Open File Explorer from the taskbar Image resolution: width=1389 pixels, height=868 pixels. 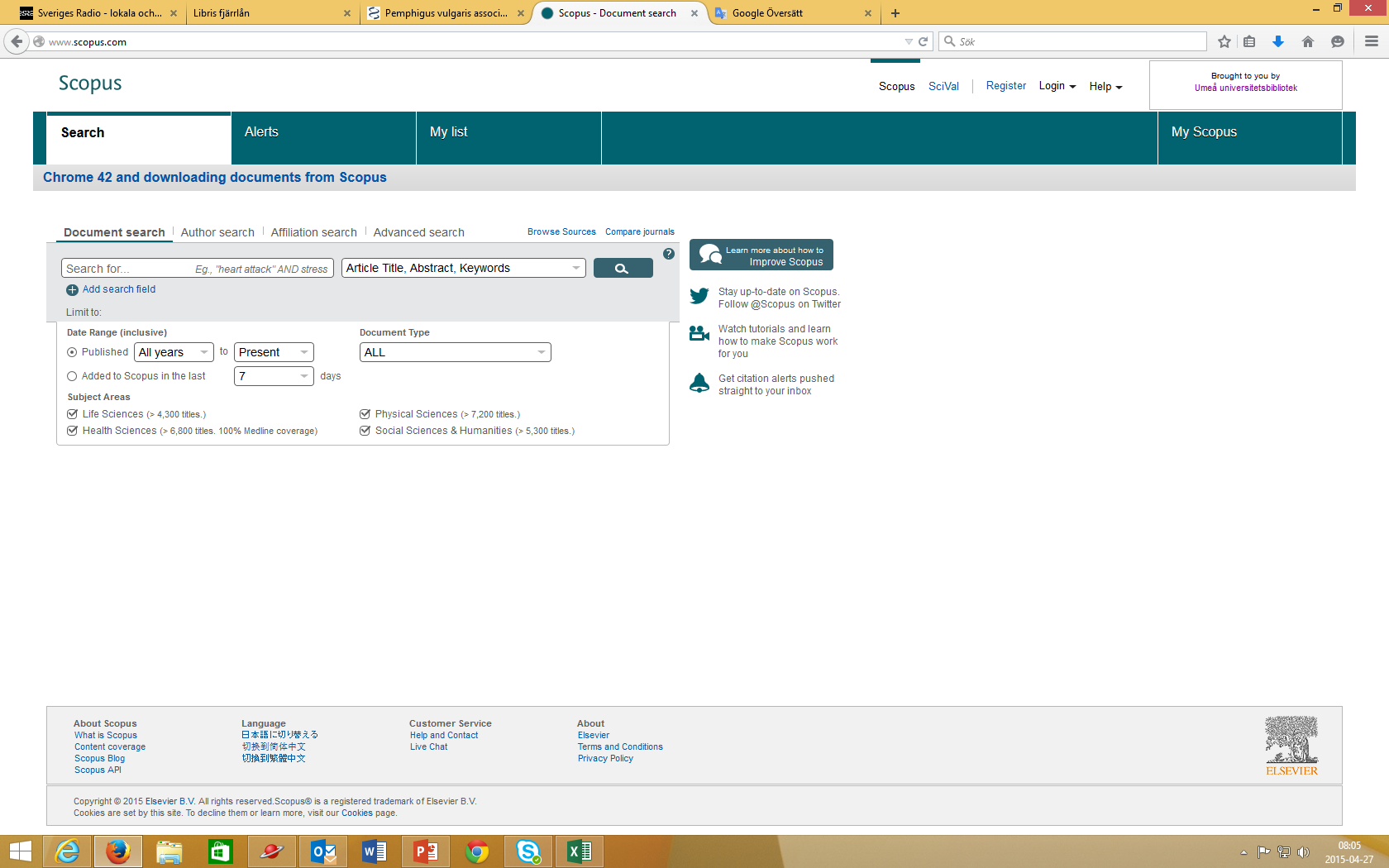(169, 851)
